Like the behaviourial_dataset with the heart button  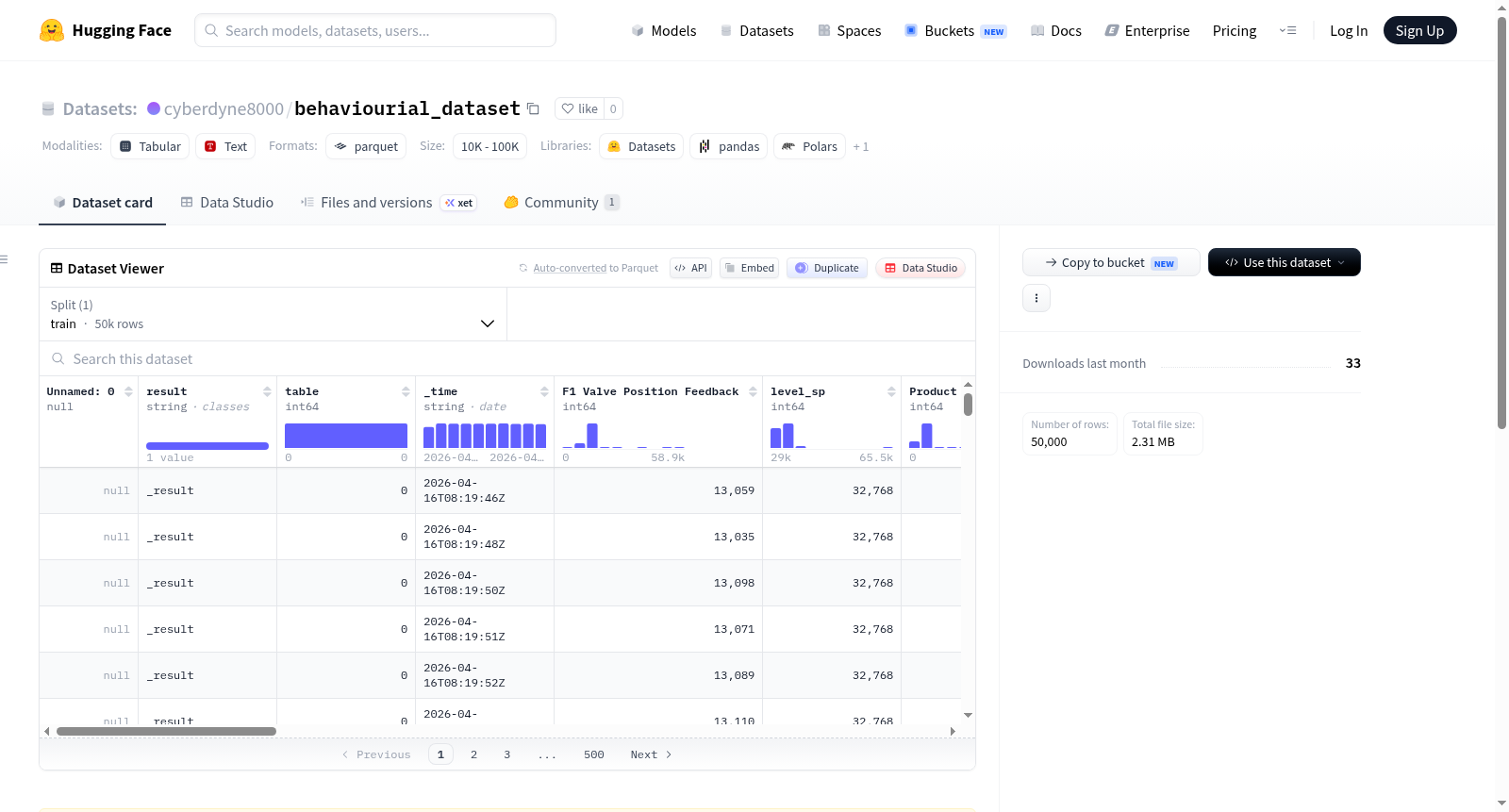click(x=579, y=108)
